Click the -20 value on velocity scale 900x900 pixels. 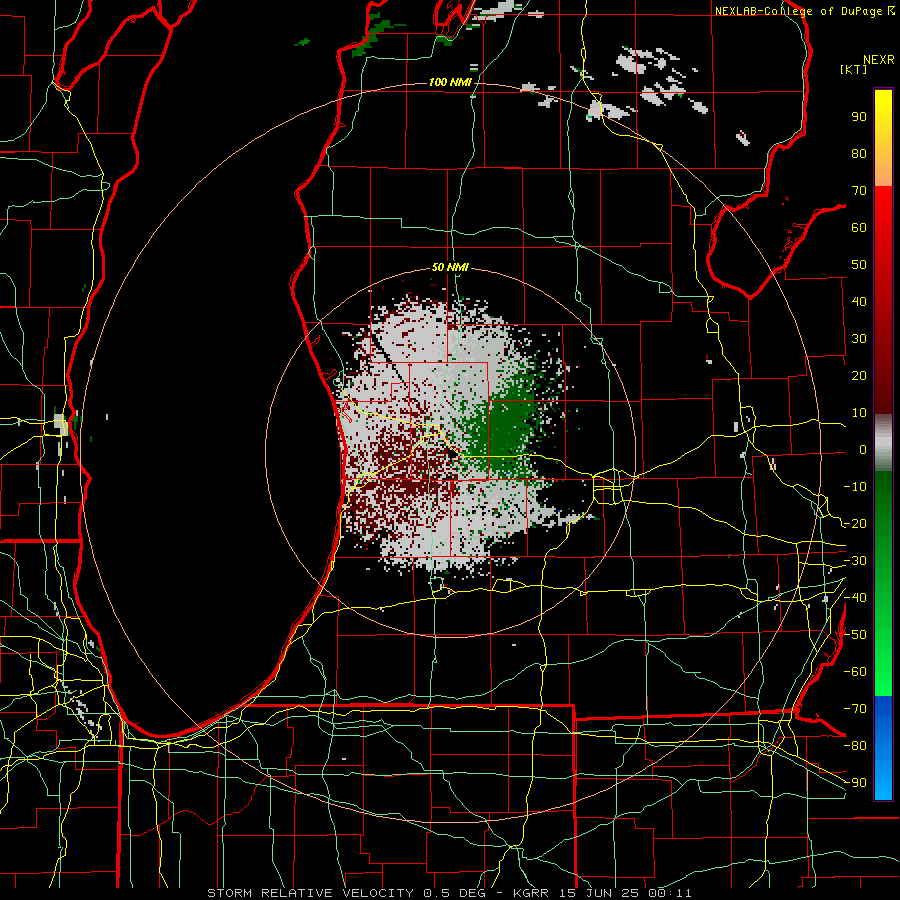coord(855,524)
